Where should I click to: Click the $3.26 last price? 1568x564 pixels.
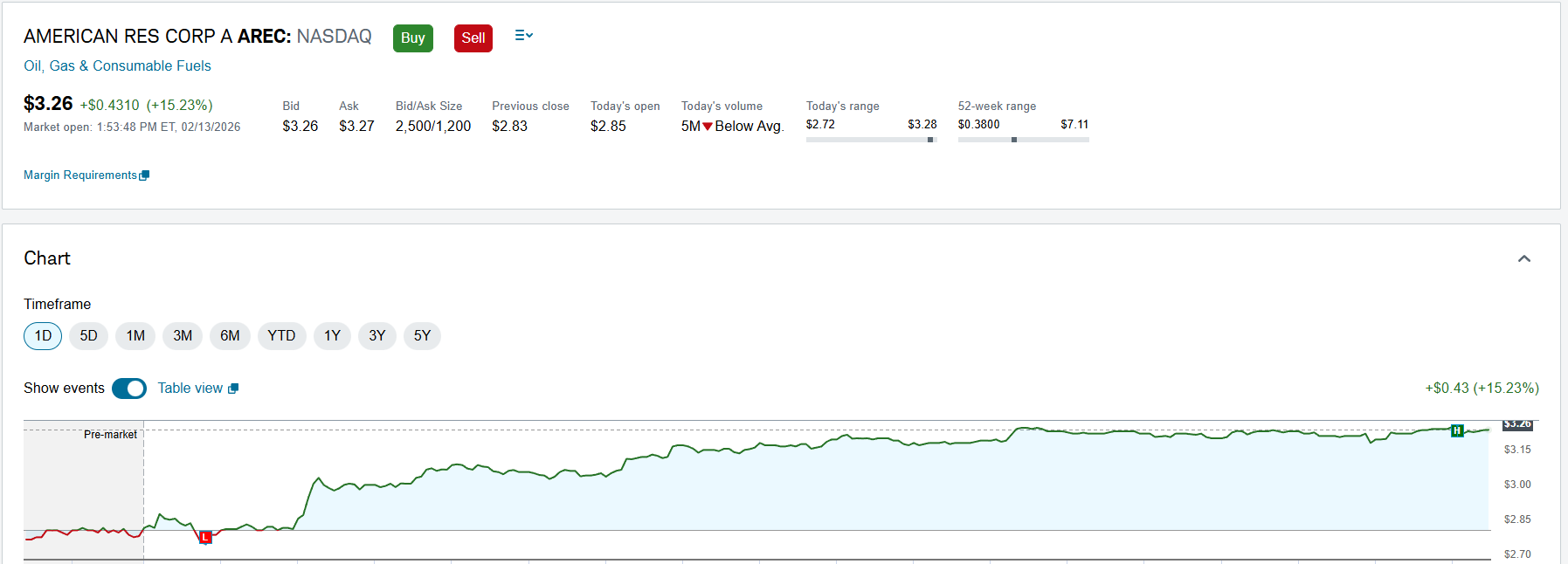pyautogui.click(x=48, y=104)
